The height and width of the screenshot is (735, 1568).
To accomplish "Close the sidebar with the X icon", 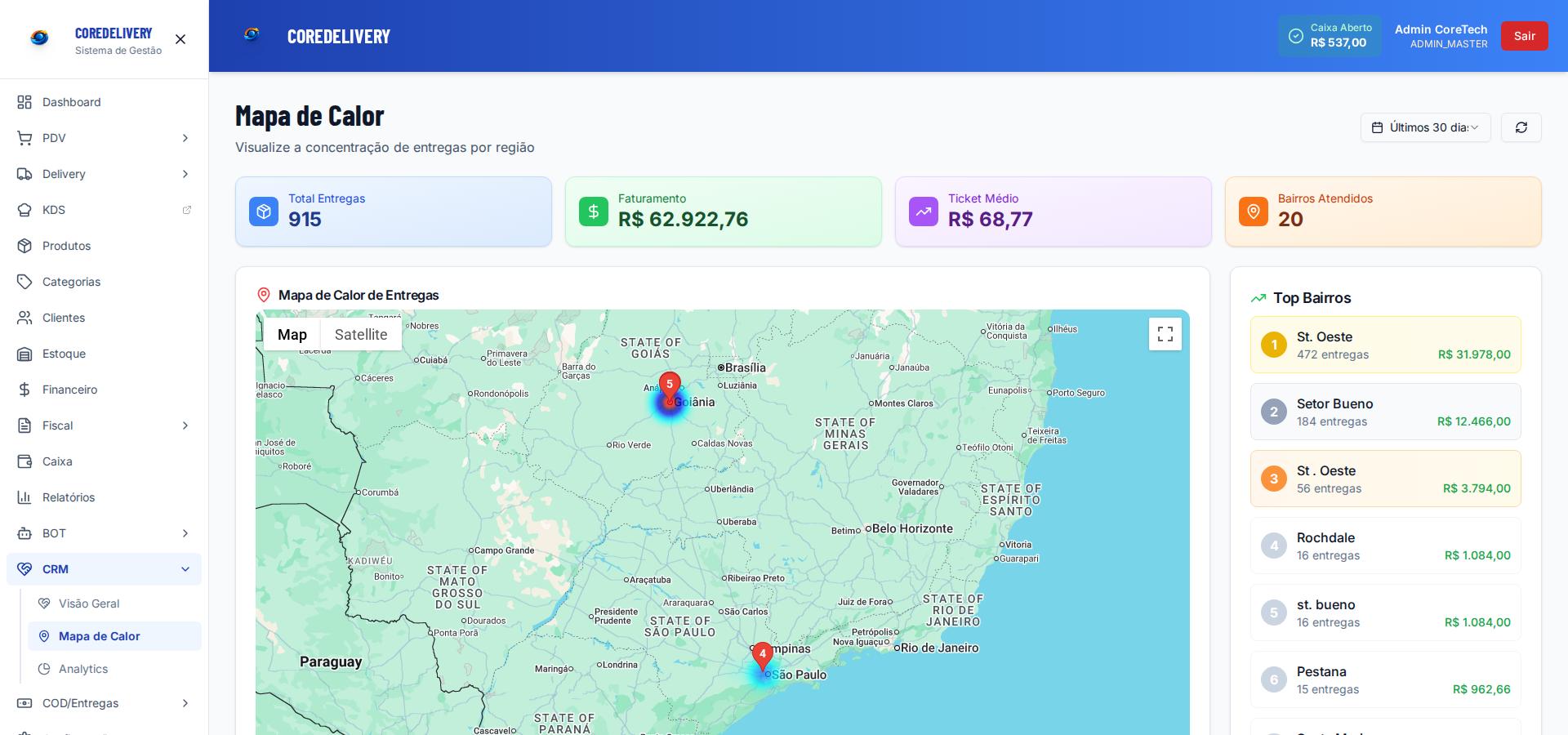I will coord(180,39).
